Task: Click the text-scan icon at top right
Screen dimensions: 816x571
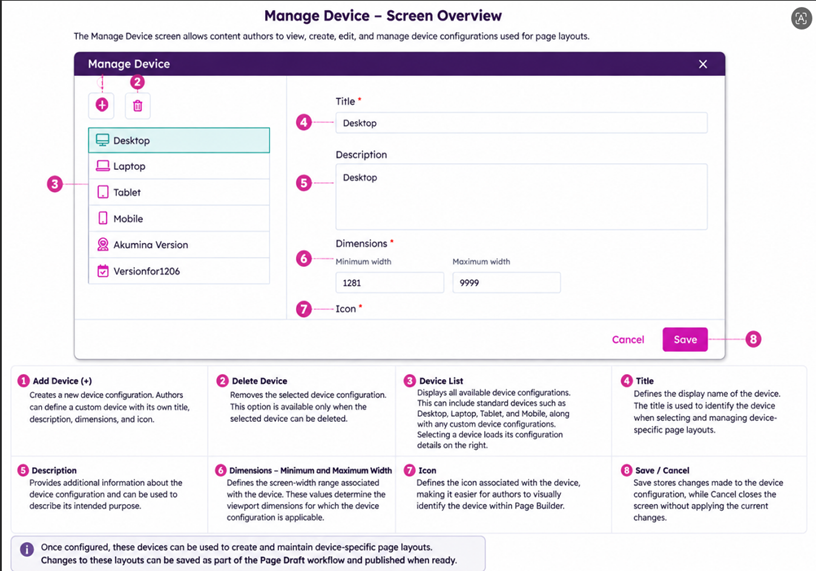Action: pos(801,19)
